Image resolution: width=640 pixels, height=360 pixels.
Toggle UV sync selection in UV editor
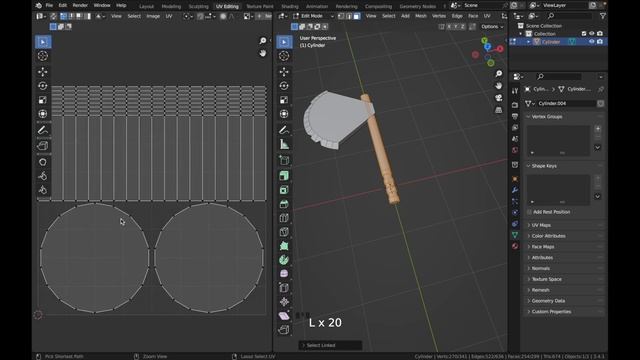pos(53,16)
